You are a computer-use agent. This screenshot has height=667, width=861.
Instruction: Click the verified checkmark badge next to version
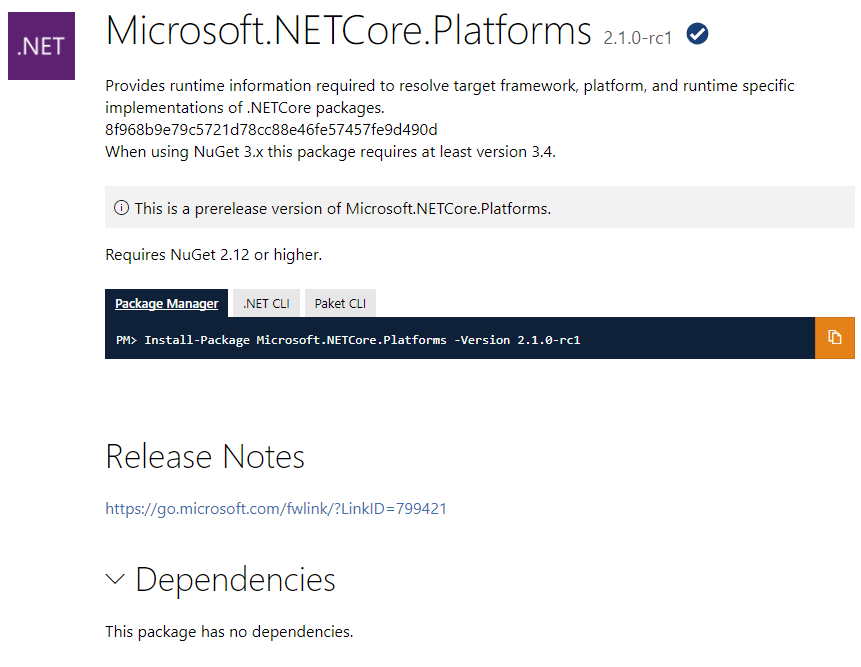(x=697, y=34)
